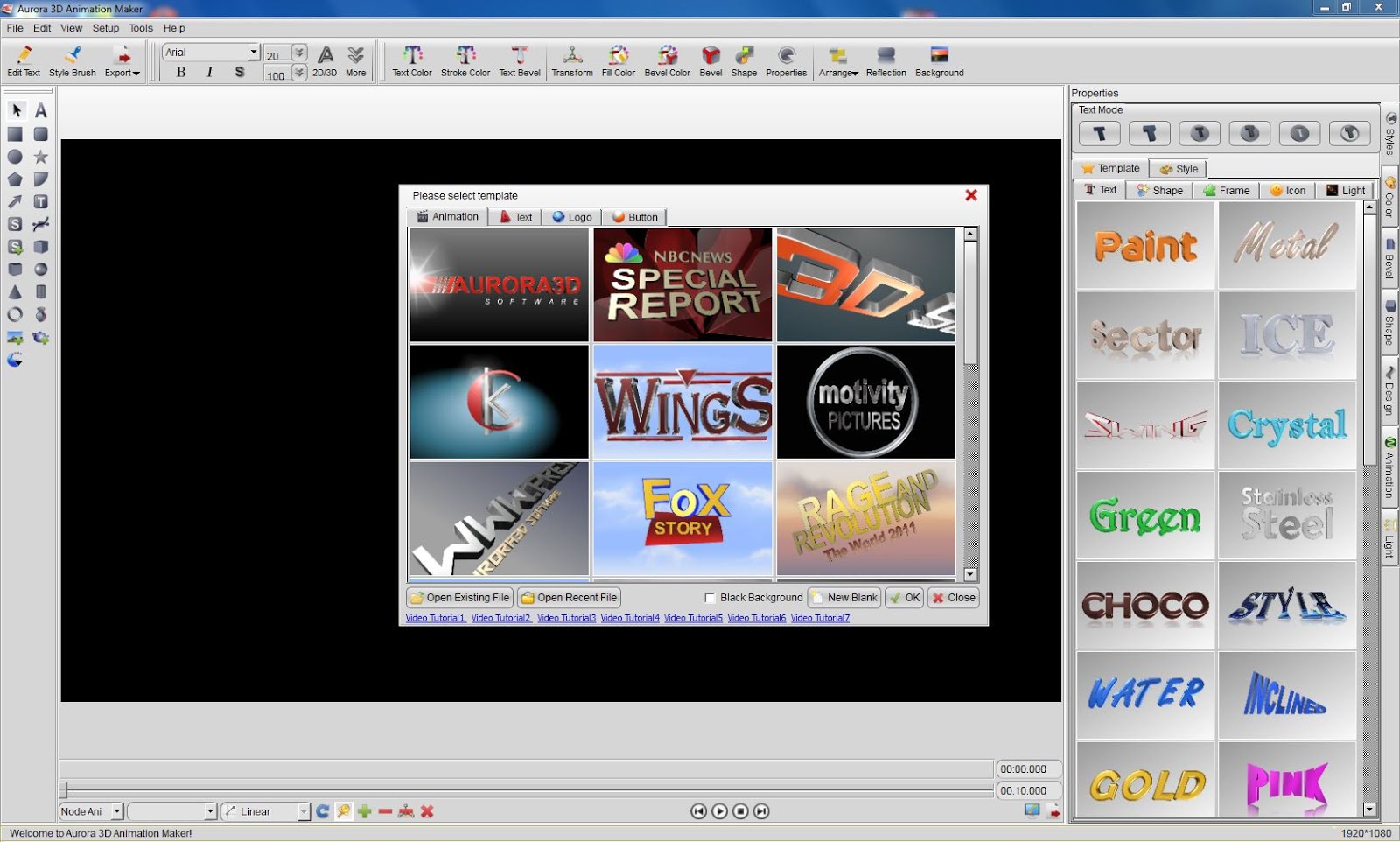Switch to the Button template tab
The image size is (1400, 842).
tap(635, 217)
